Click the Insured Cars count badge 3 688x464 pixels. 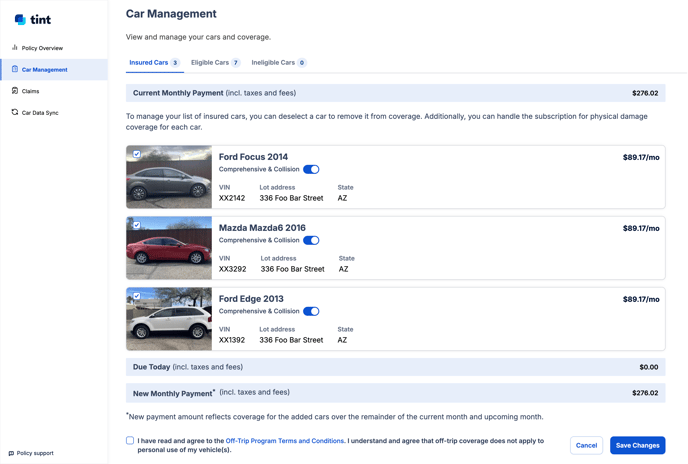point(175,63)
